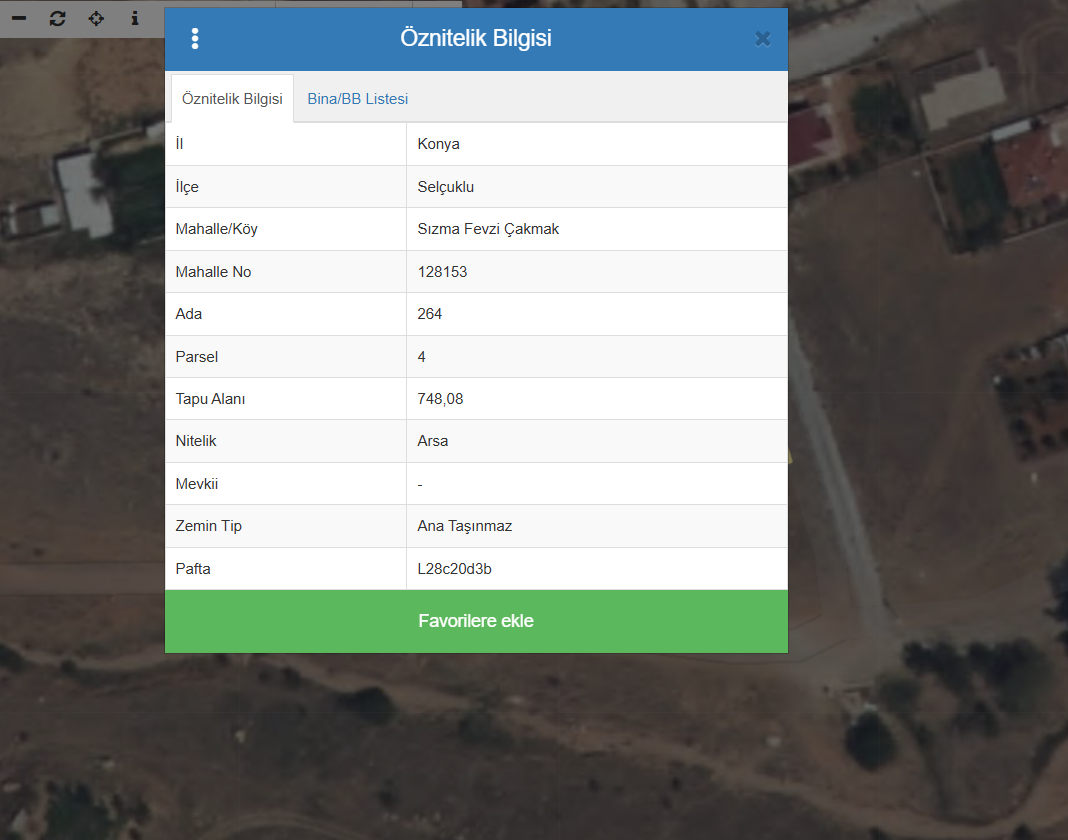1068x840 pixels.
Task: Click the value "Konya" in the İl row
Action: coord(438,144)
